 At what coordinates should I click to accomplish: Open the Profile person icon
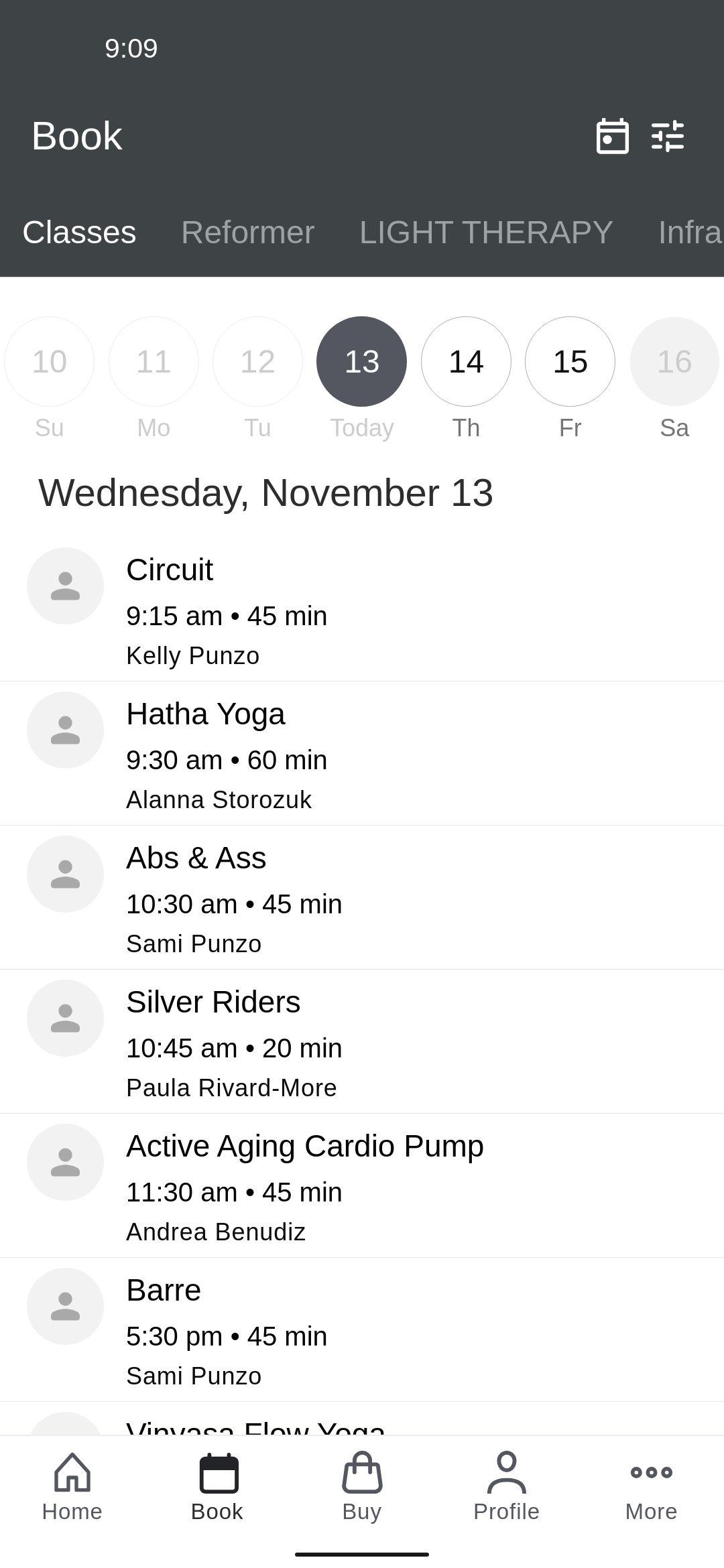[x=507, y=1473]
